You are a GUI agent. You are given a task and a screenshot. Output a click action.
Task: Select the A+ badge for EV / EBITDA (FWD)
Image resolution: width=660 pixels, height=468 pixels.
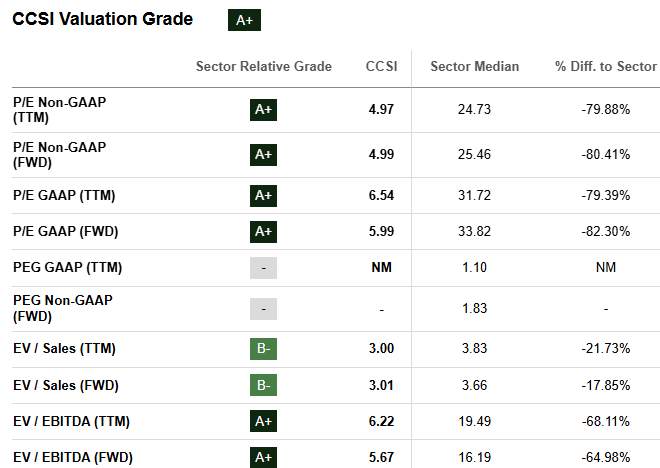coord(263,458)
